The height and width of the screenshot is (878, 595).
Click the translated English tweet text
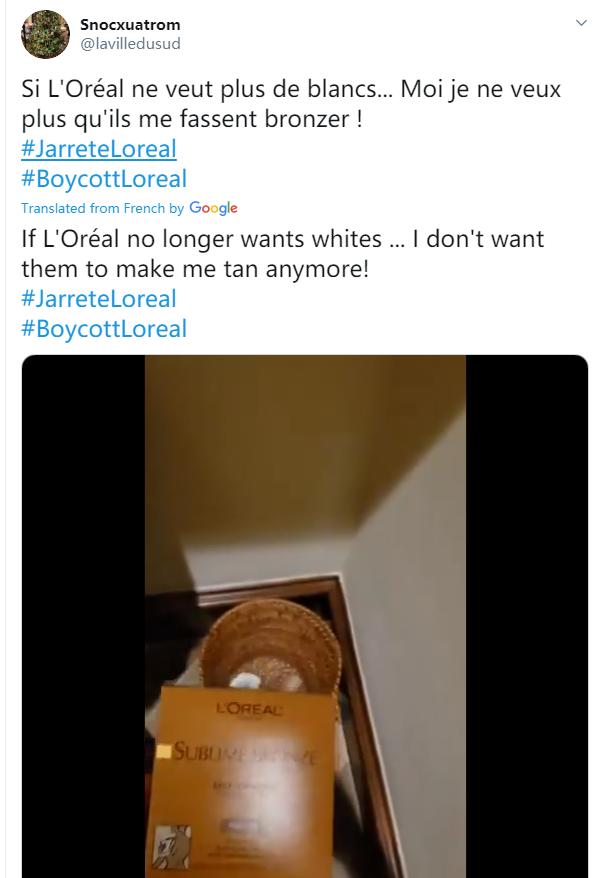pyautogui.click(x=283, y=254)
